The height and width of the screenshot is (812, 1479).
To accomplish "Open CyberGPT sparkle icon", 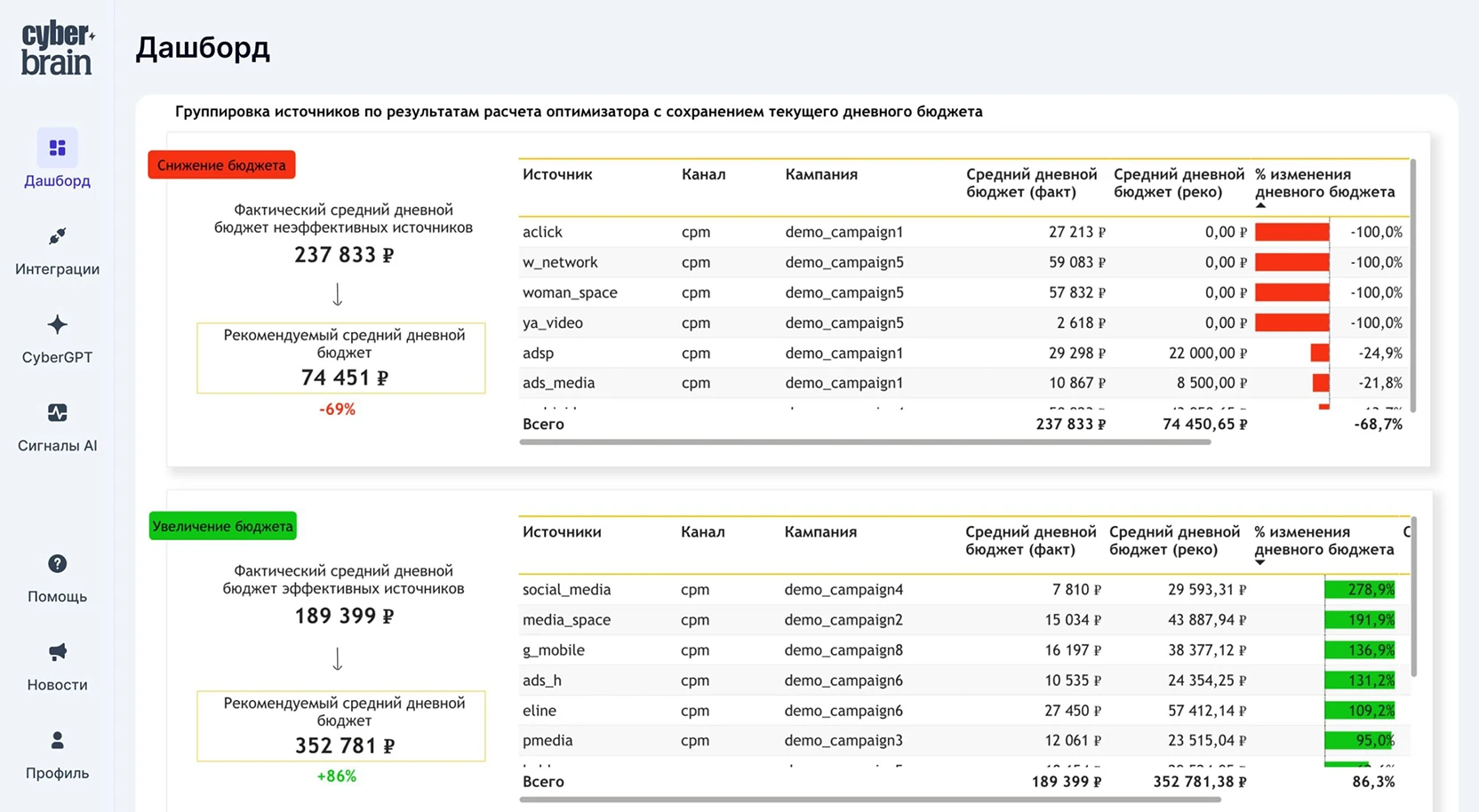I will pos(57,324).
